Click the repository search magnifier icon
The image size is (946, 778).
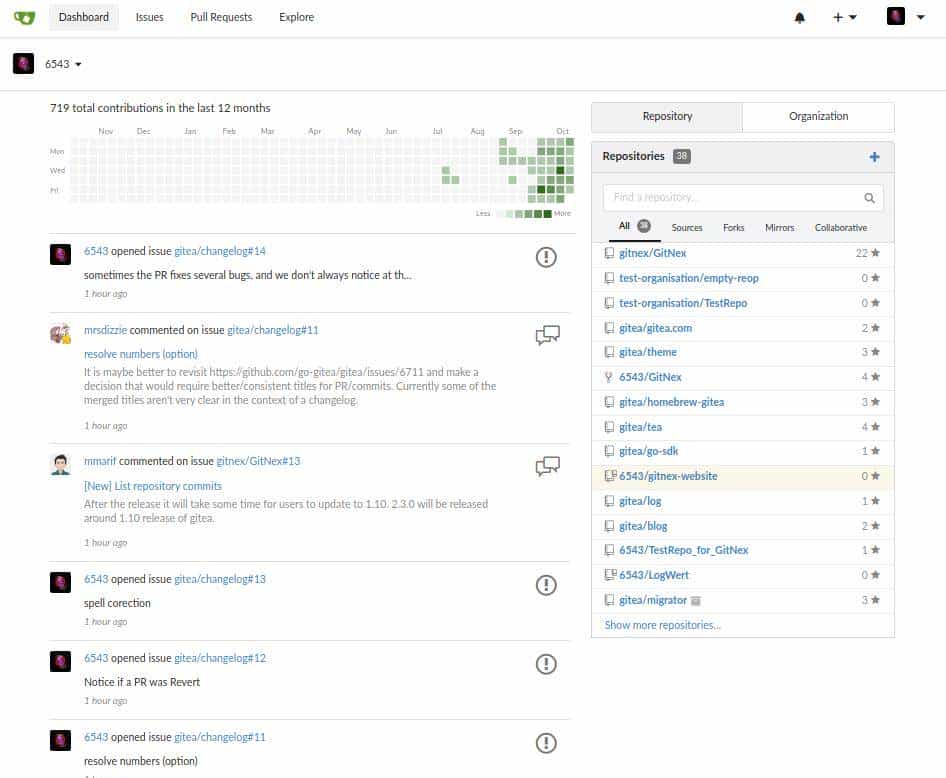(x=869, y=197)
